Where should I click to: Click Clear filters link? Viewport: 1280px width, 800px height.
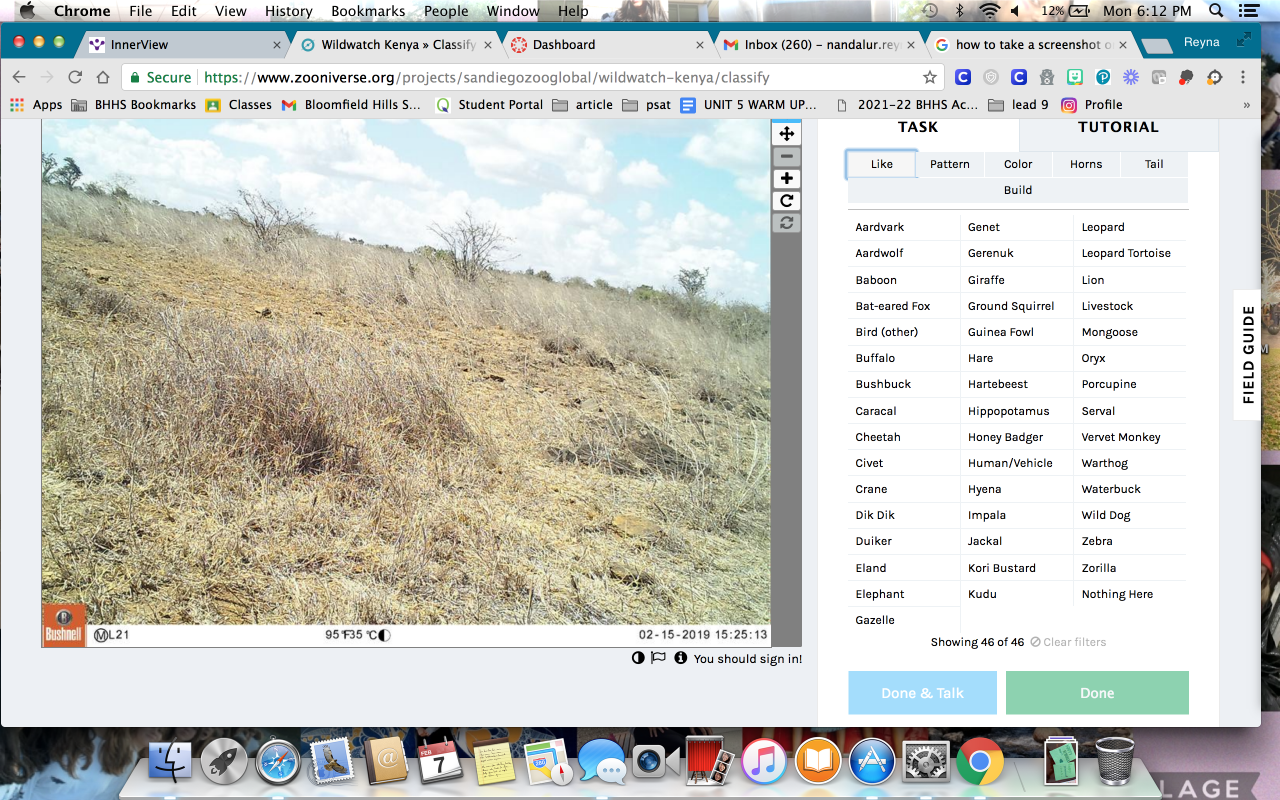(1068, 642)
